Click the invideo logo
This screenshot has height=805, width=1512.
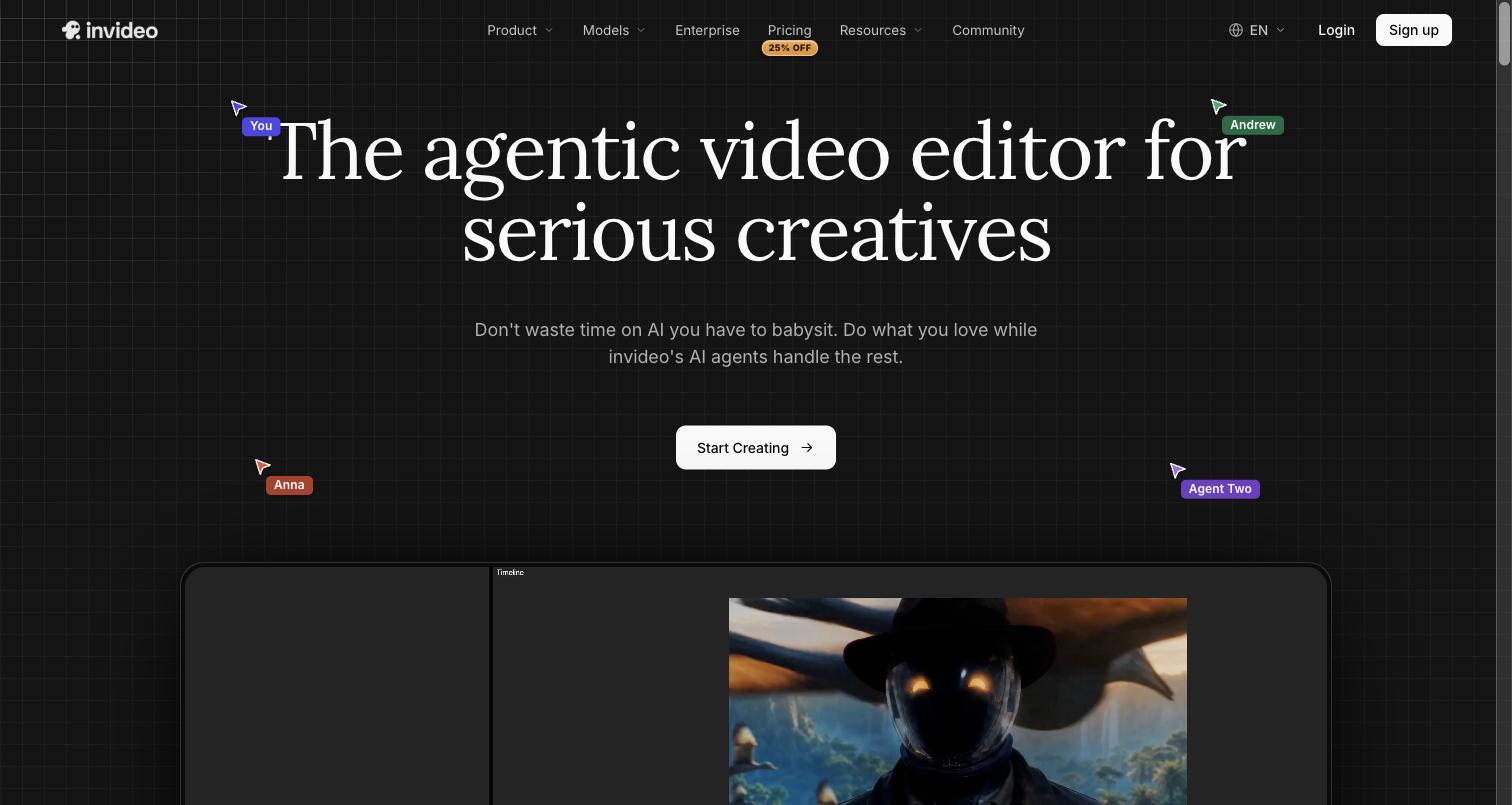pyautogui.click(x=110, y=30)
